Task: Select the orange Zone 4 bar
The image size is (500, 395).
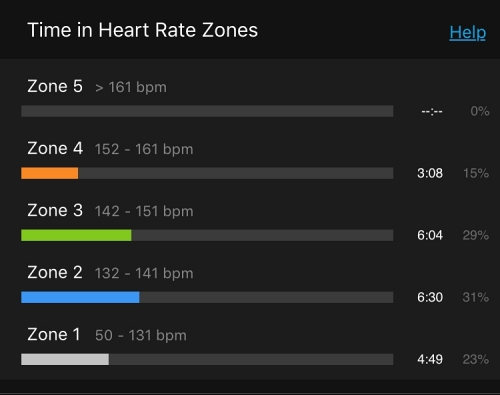Action: [x=50, y=173]
